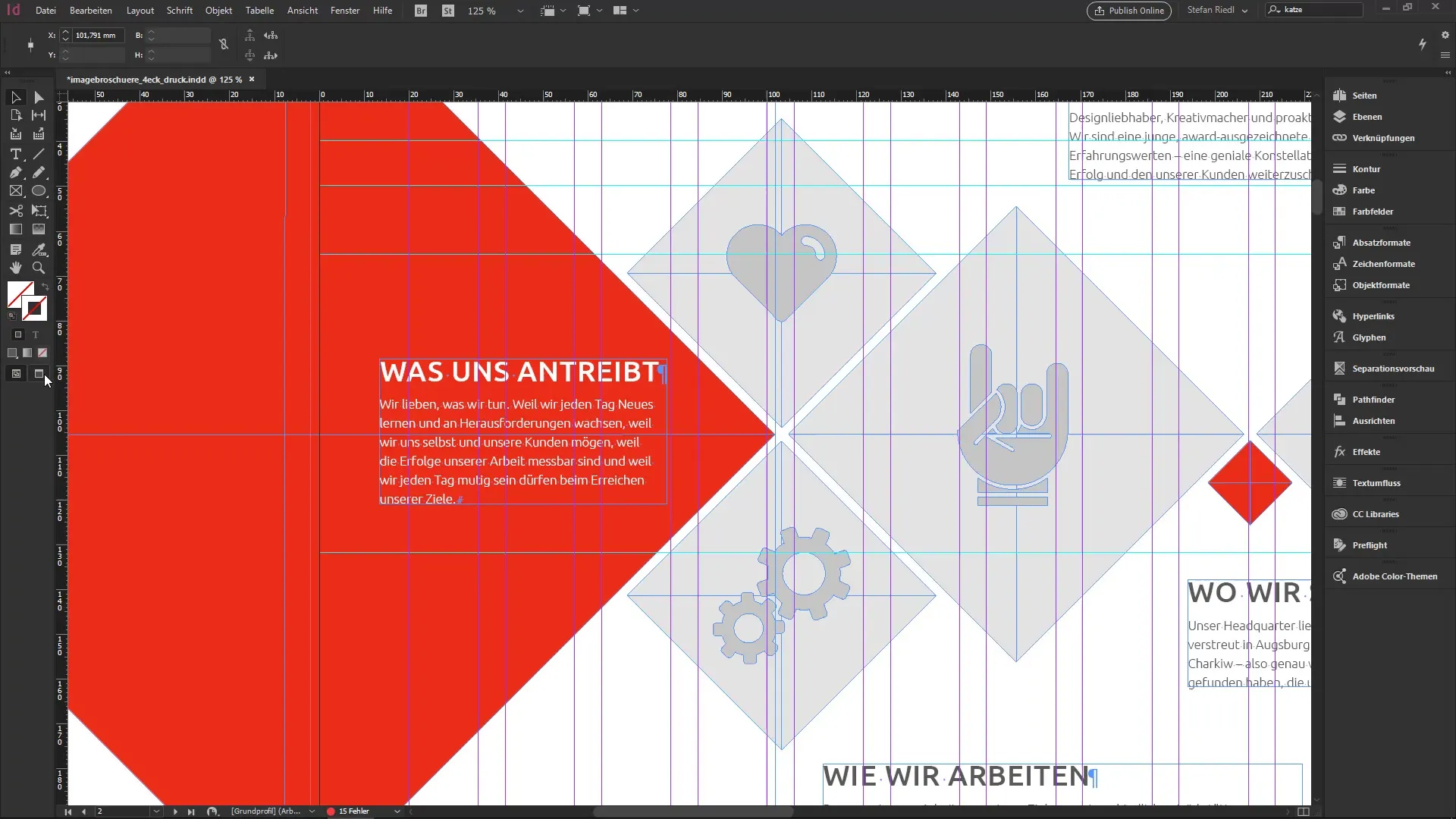Toggle constrain proportions chain icon
The height and width of the screenshot is (819, 1456).
224,45
